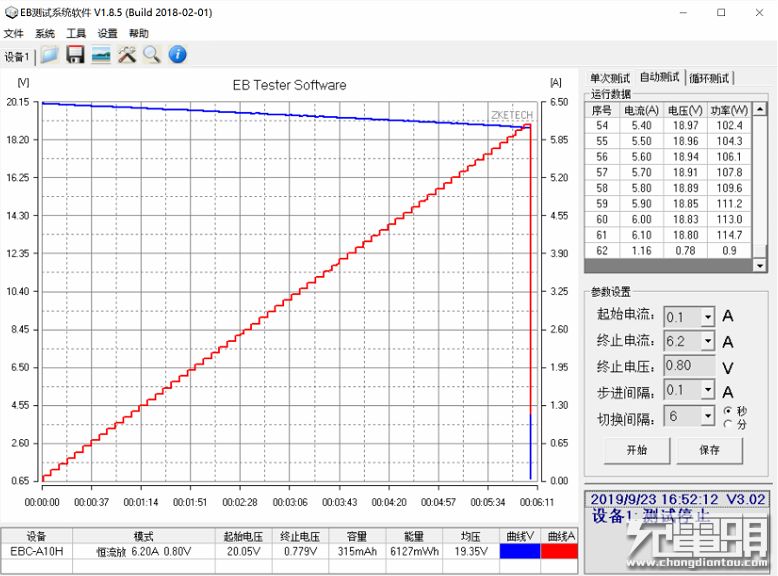Click the EB app icon in title bar
778x576 pixels.
coord(11,12)
